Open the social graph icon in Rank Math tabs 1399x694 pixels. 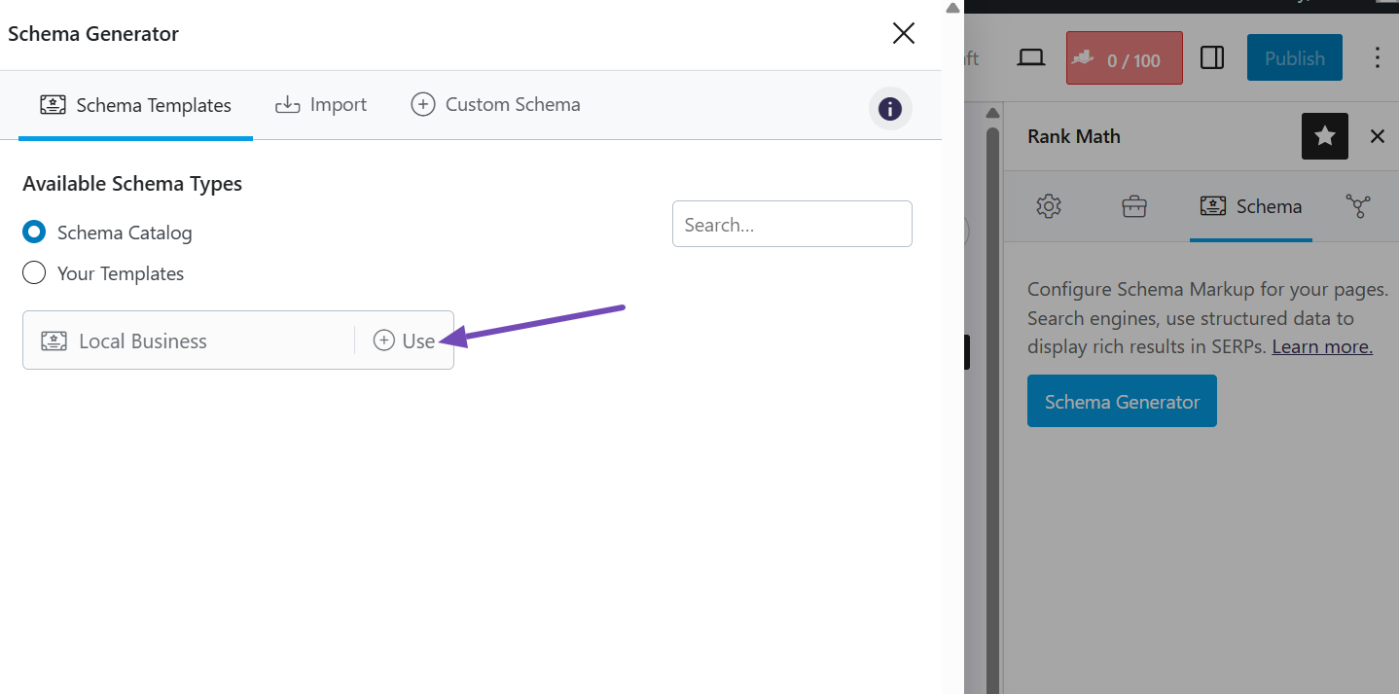coord(1358,206)
